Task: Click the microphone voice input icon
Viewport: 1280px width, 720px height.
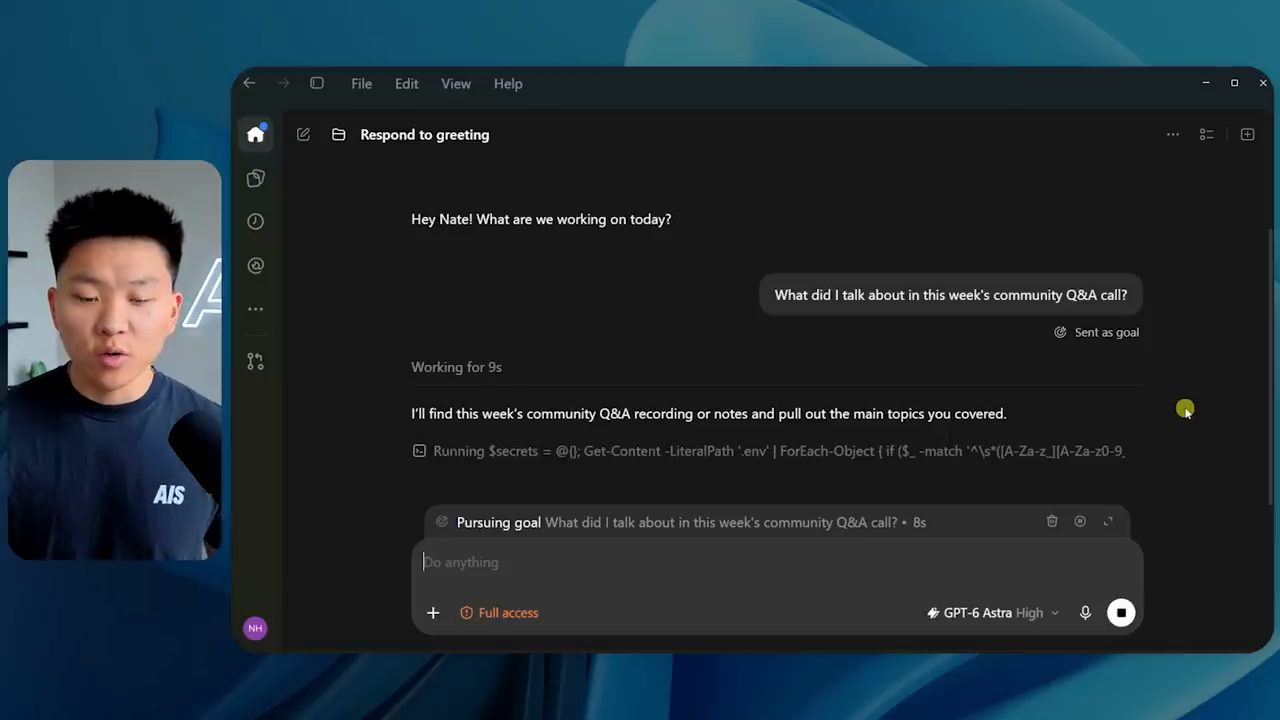Action: point(1085,613)
